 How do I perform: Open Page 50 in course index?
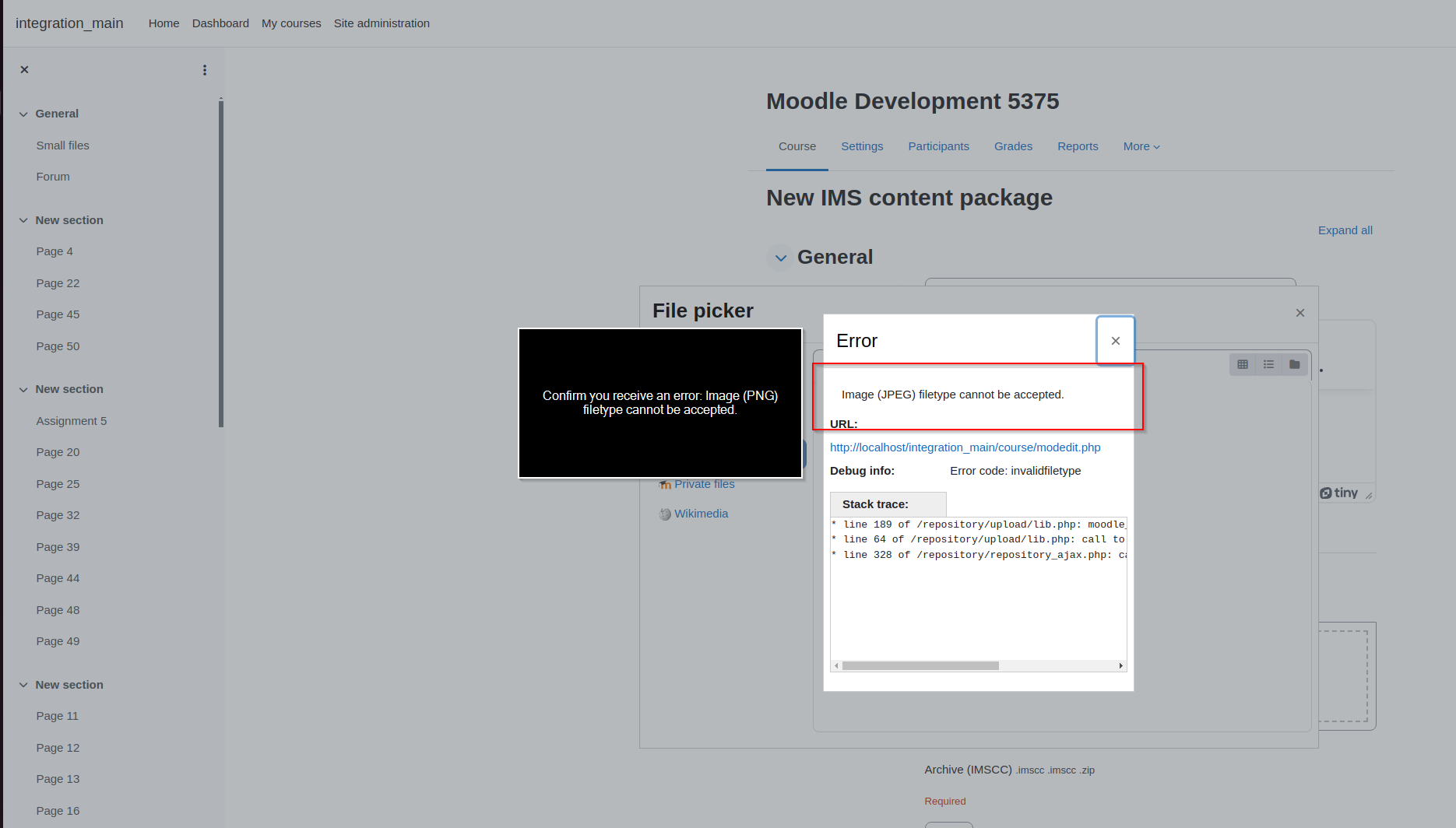click(x=58, y=346)
